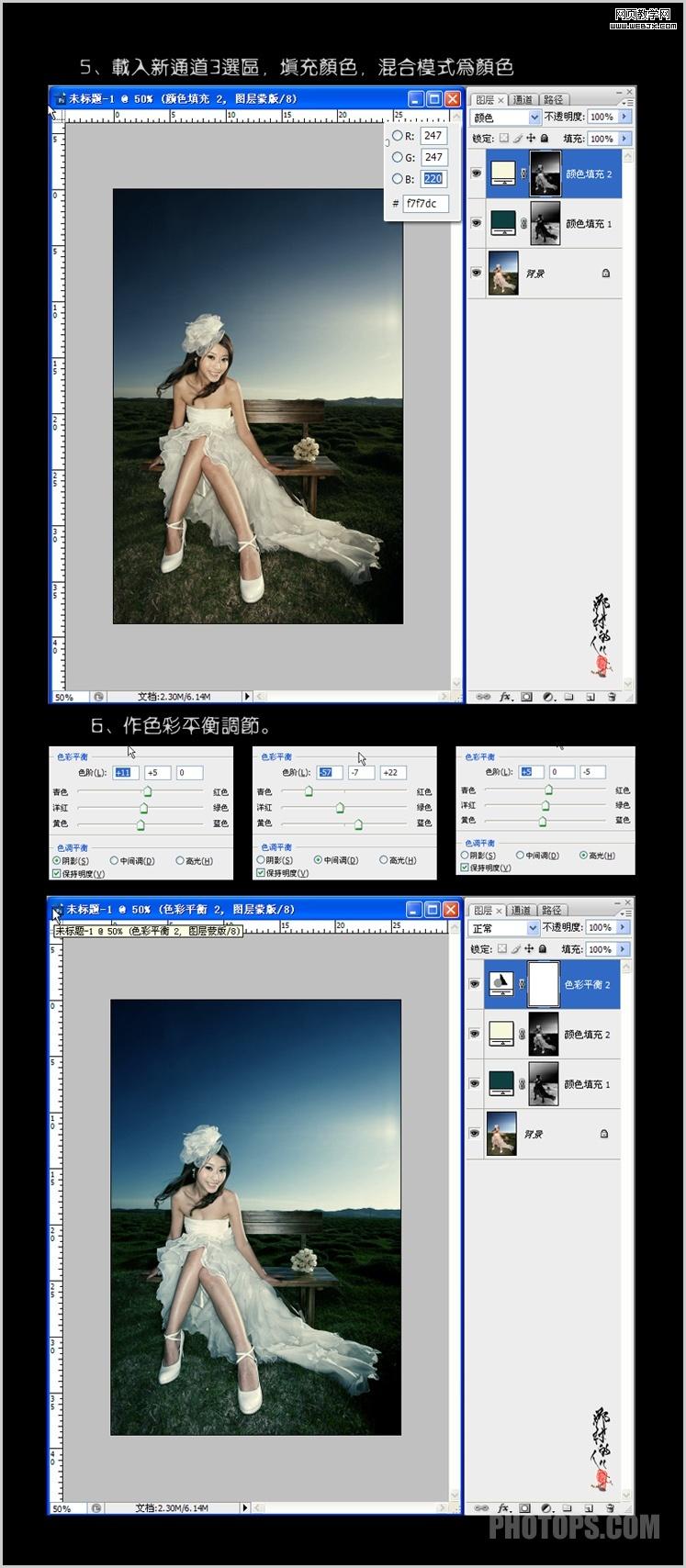Lock transparent pixels icon in bottom Layers panel
The height and width of the screenshot is (1568, 686).
click(x=502, y=949)
